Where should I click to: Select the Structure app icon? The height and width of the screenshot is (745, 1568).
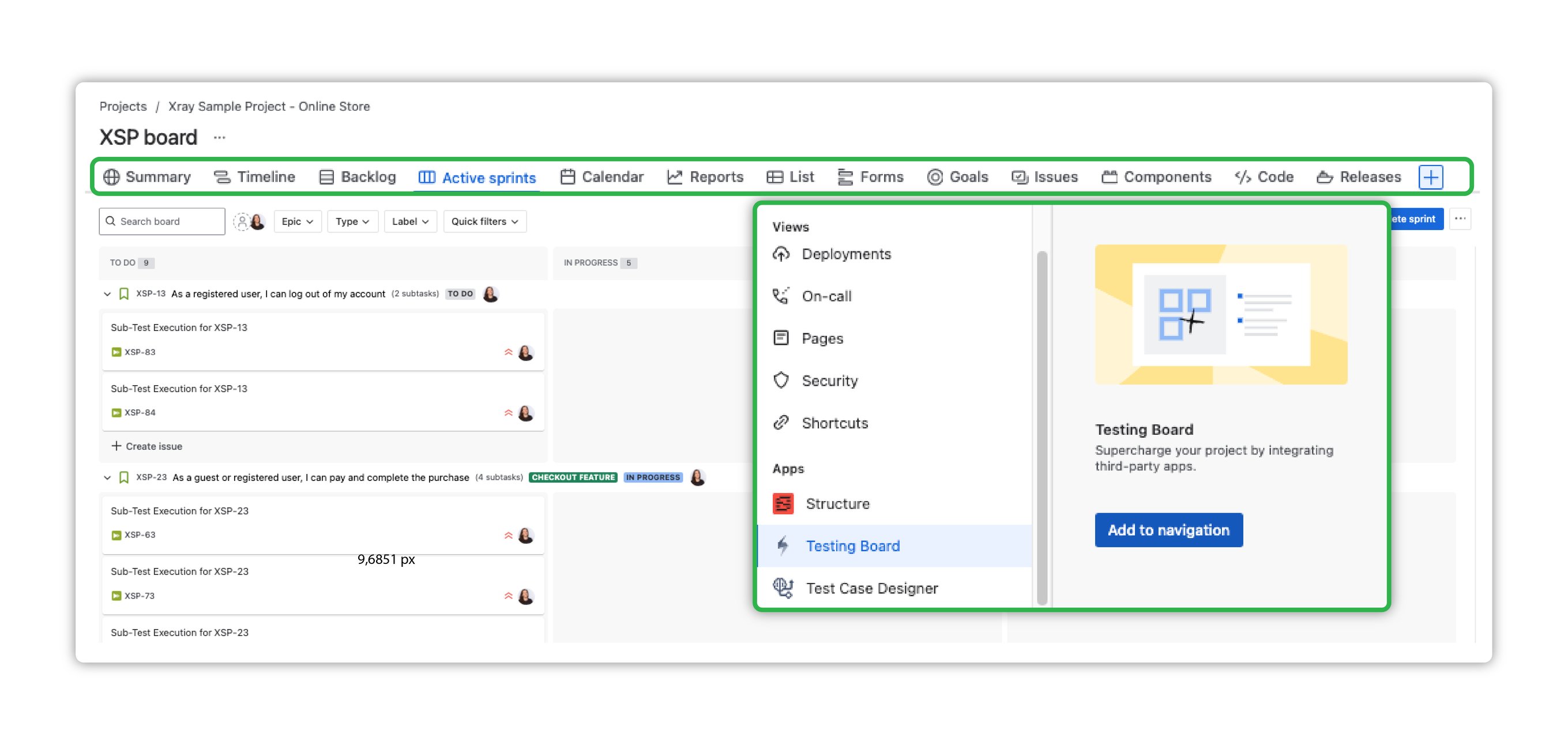[x=784, y=503]
